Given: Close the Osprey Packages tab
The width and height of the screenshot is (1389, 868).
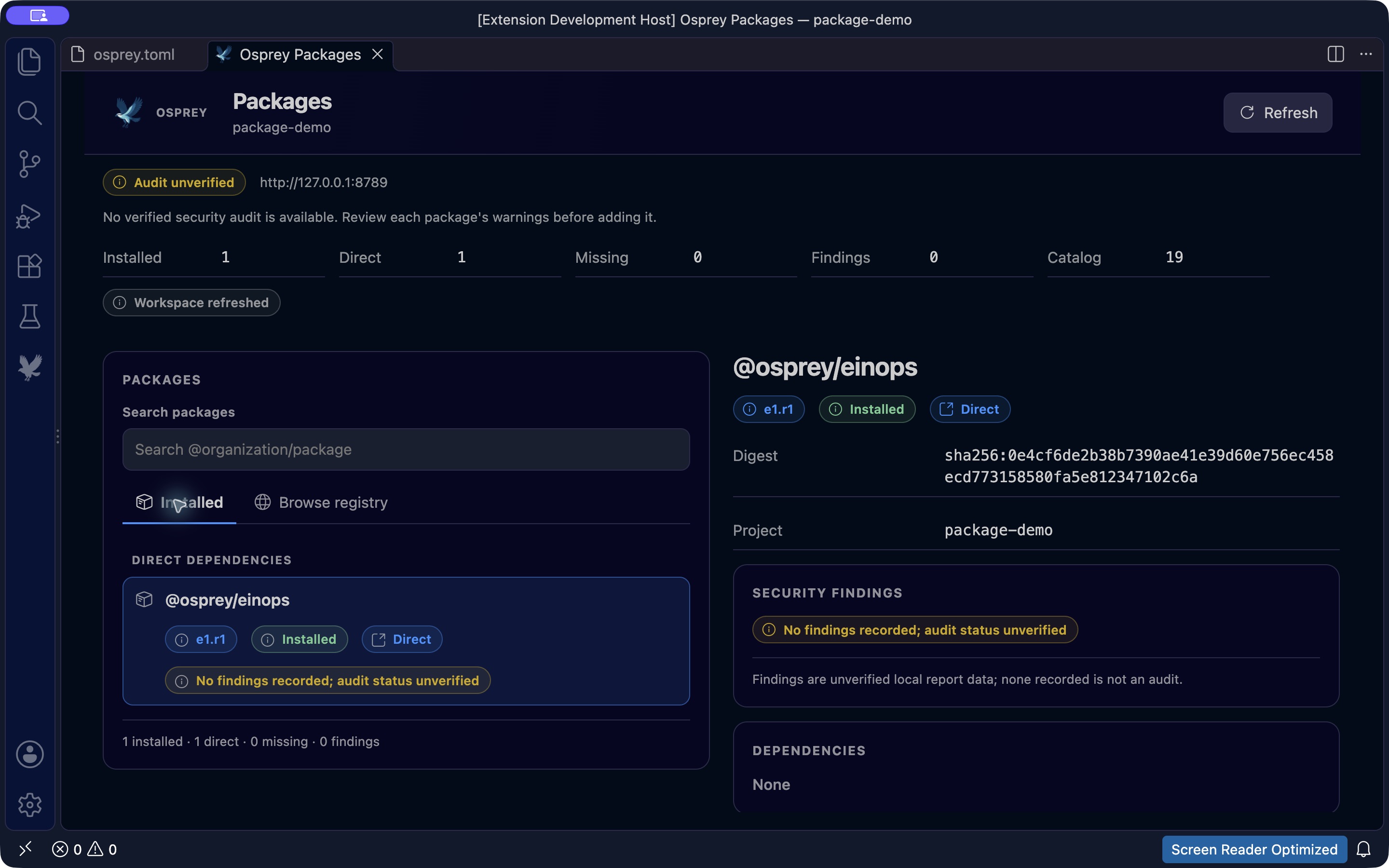Looking at the screenshot, I should (x=378, y=54).
